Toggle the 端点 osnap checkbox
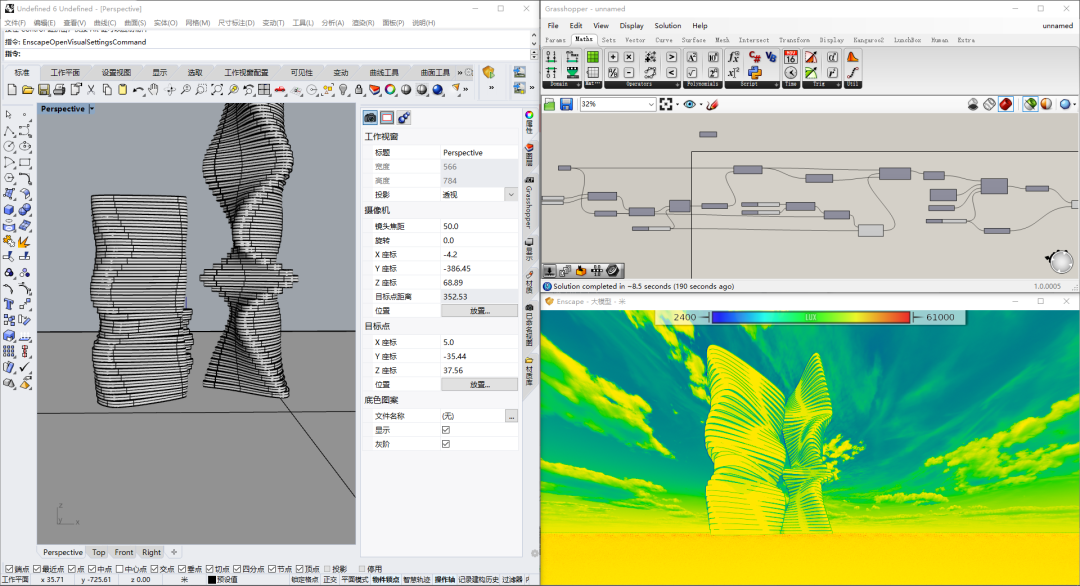The image size is (1080, 586). 9,569
